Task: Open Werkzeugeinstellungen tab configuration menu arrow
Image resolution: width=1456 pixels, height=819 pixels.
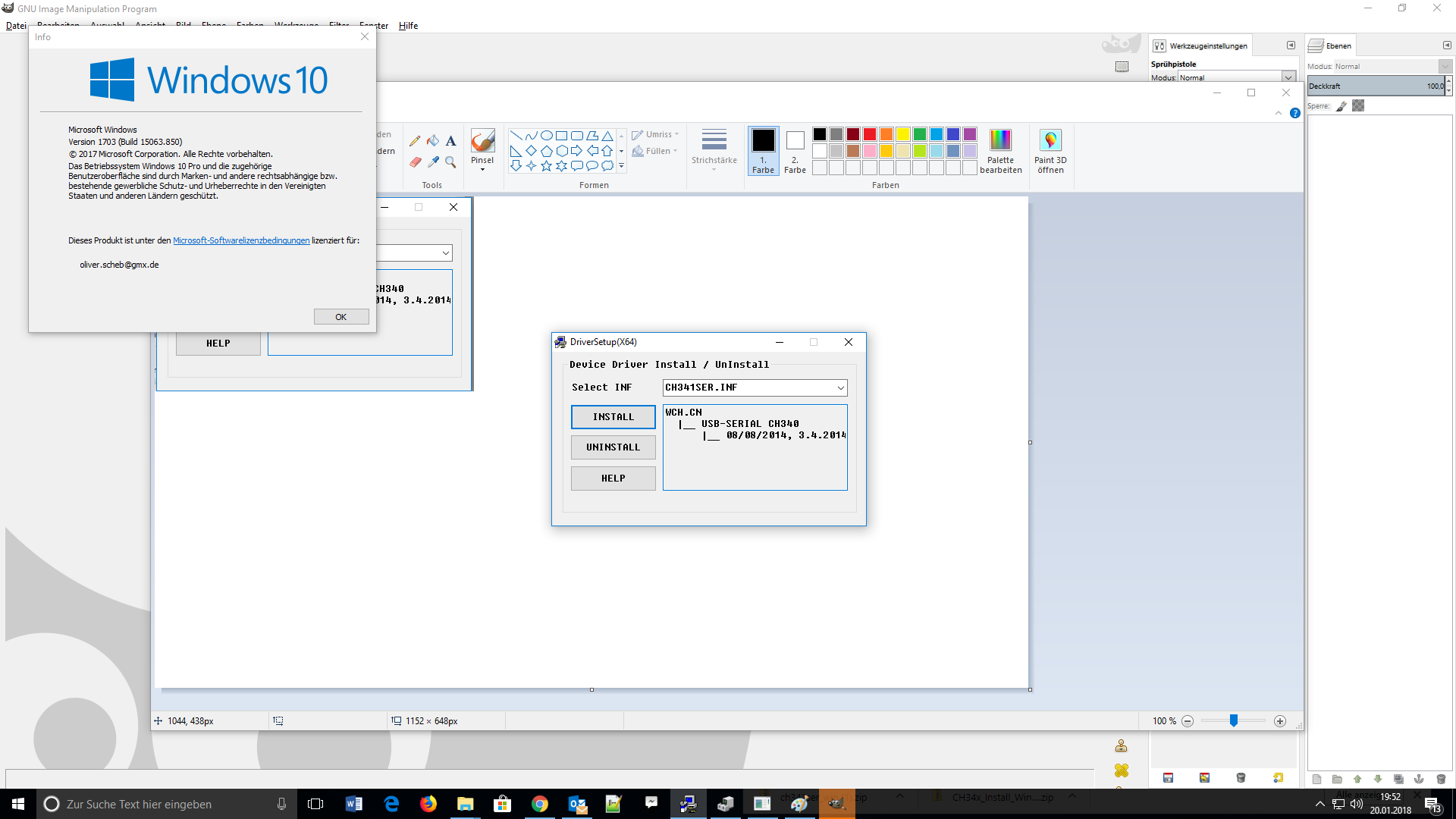Action: point(1291,45)
